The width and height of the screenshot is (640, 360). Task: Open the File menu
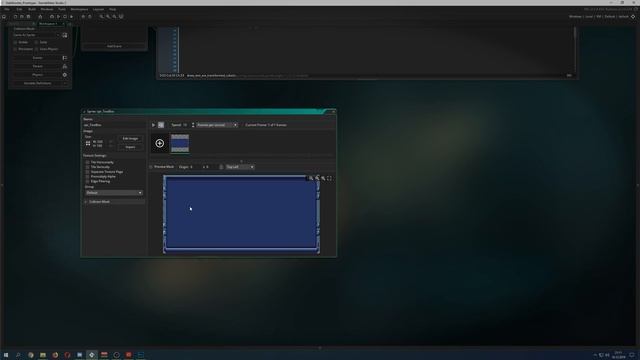click(x=7, y=9)
